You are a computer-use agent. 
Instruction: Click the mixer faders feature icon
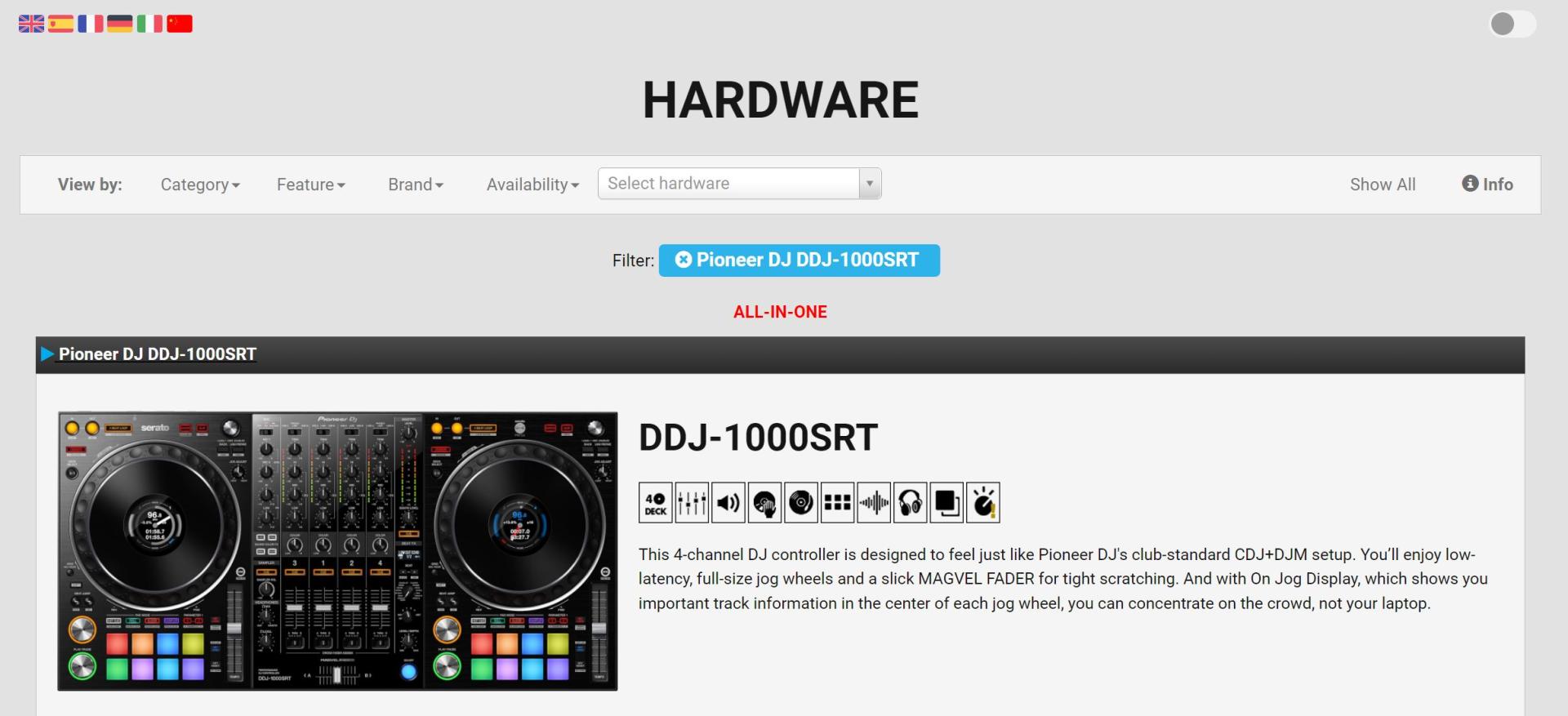(692, 502)
